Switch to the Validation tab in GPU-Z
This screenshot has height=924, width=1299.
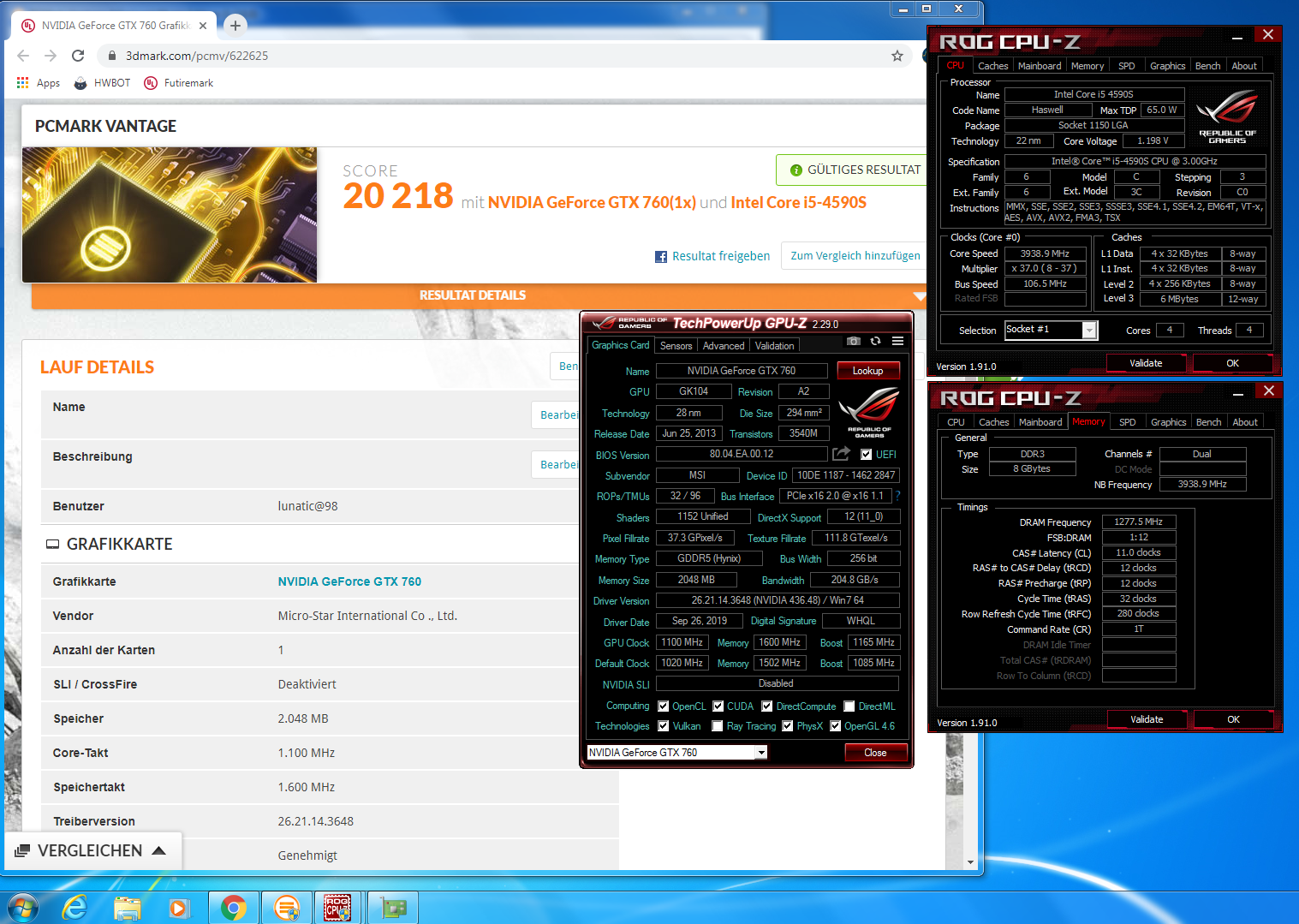[775, 346]
